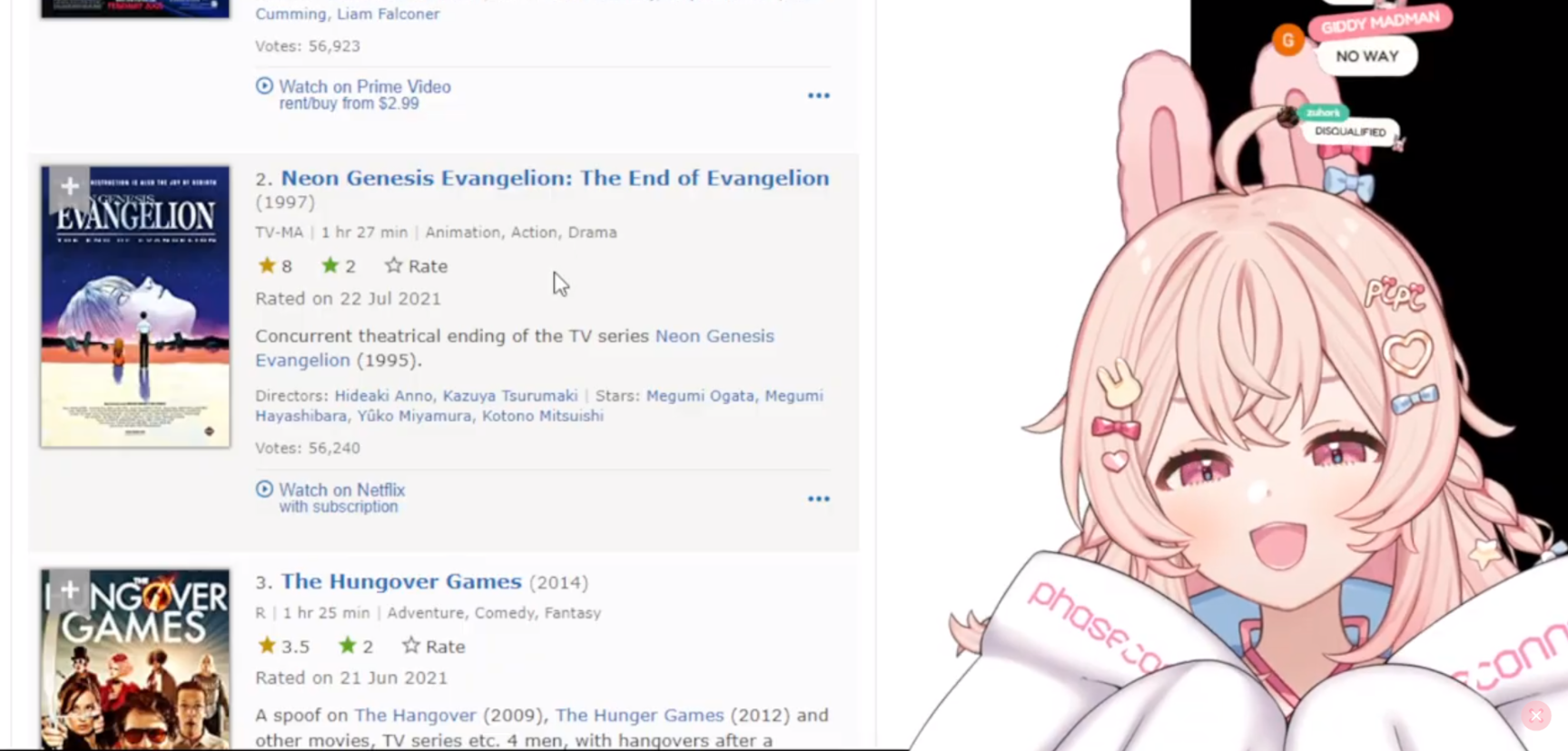This screenshot has width=1568, height=751.
Task: Open Neon Genesis Evangelion: The End of Evangelion title
Action: pyautogui.click(x=555, y=178)
